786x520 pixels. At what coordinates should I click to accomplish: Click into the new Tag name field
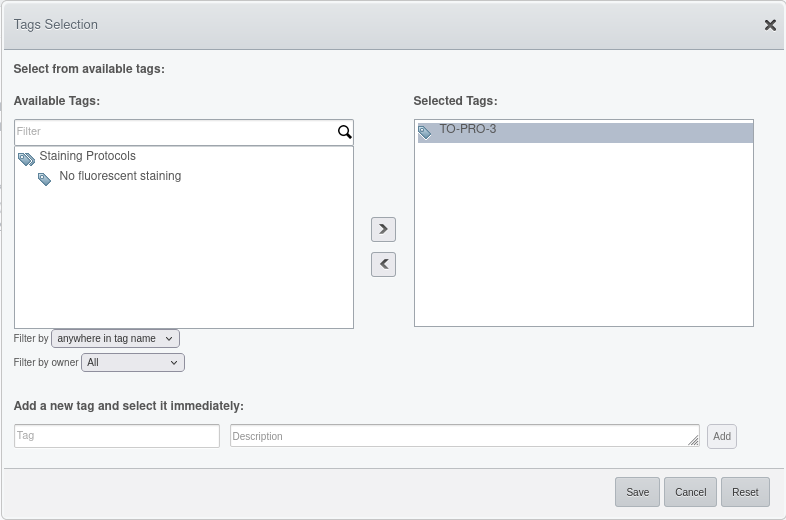pos(117,436)
